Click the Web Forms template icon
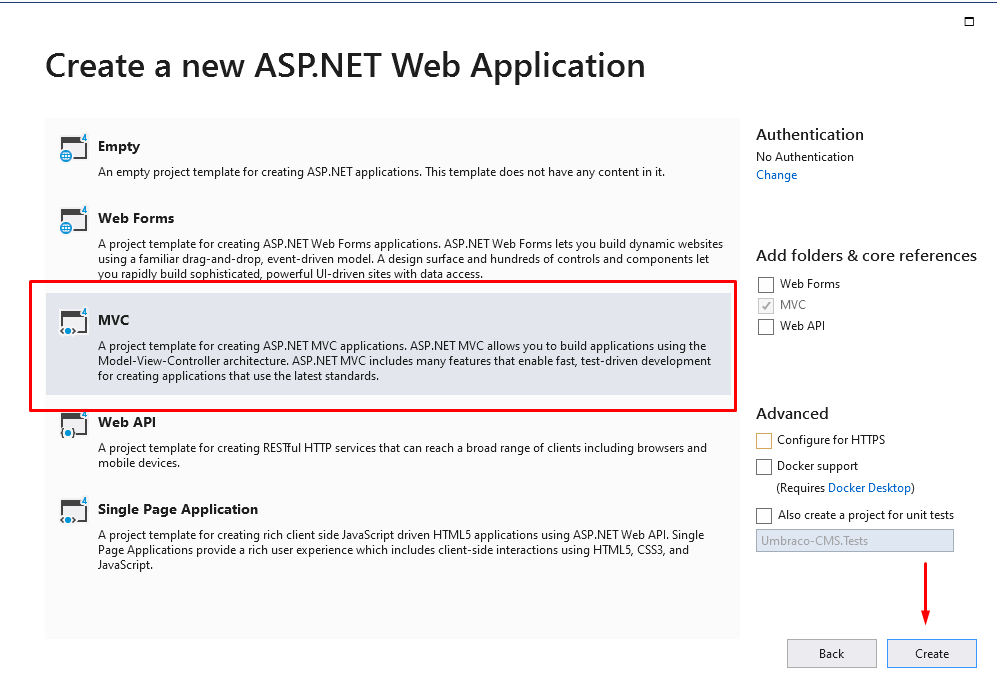997x693 pixels. pyautogui.click(x=74, y=220)
